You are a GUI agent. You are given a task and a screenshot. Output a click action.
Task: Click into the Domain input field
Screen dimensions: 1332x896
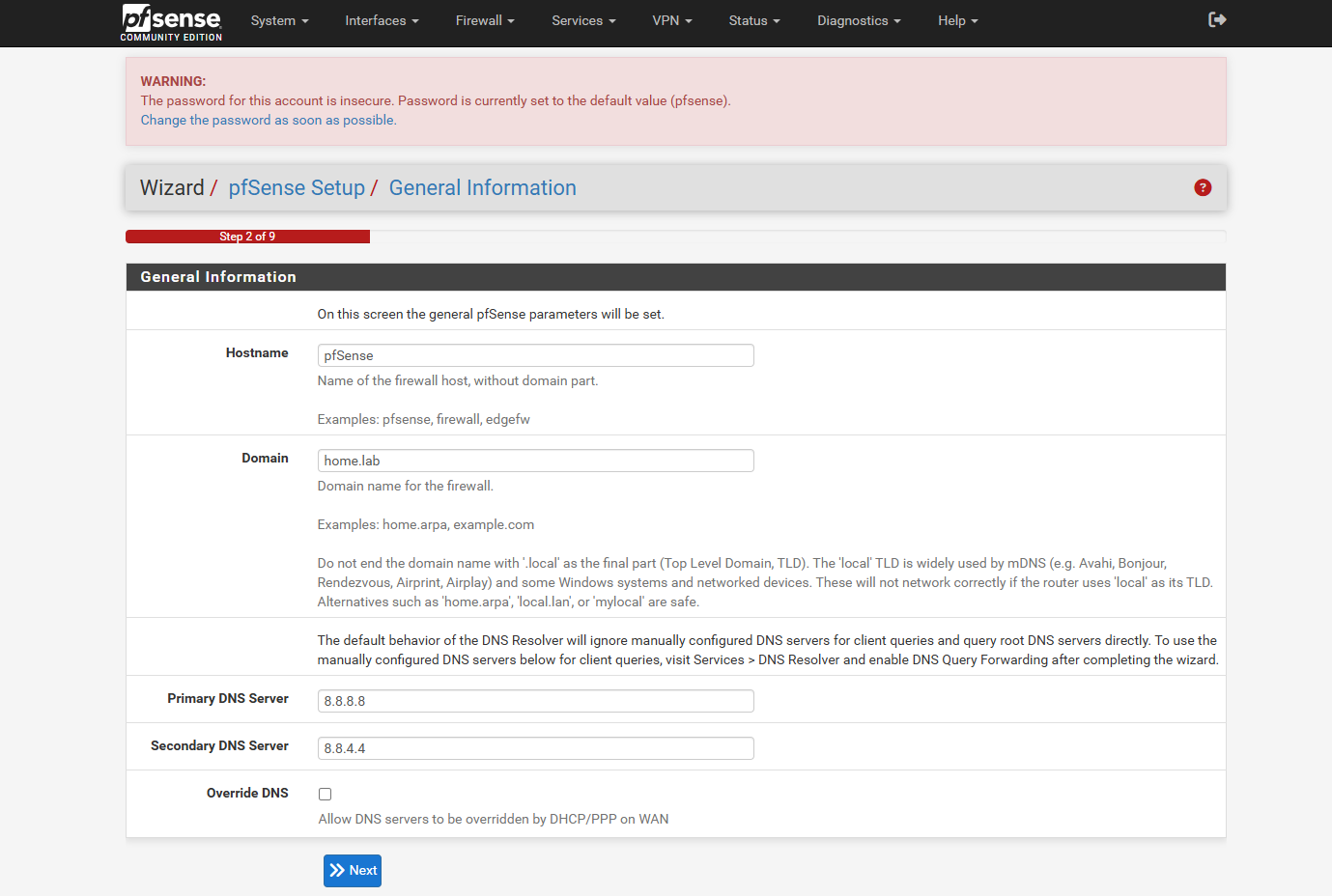pos(536,461)
